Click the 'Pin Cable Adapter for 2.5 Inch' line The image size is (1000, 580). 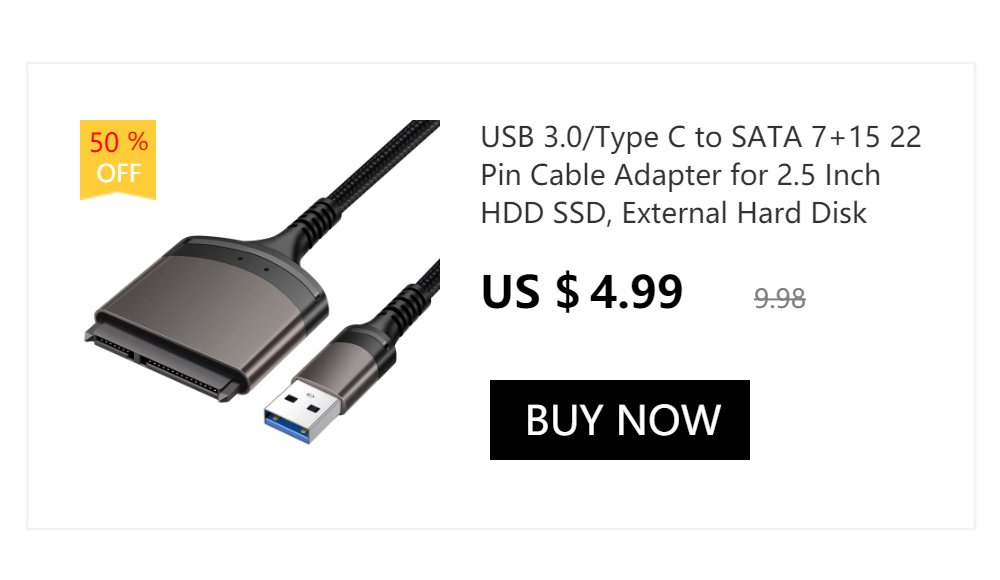(x=680, y=175)
